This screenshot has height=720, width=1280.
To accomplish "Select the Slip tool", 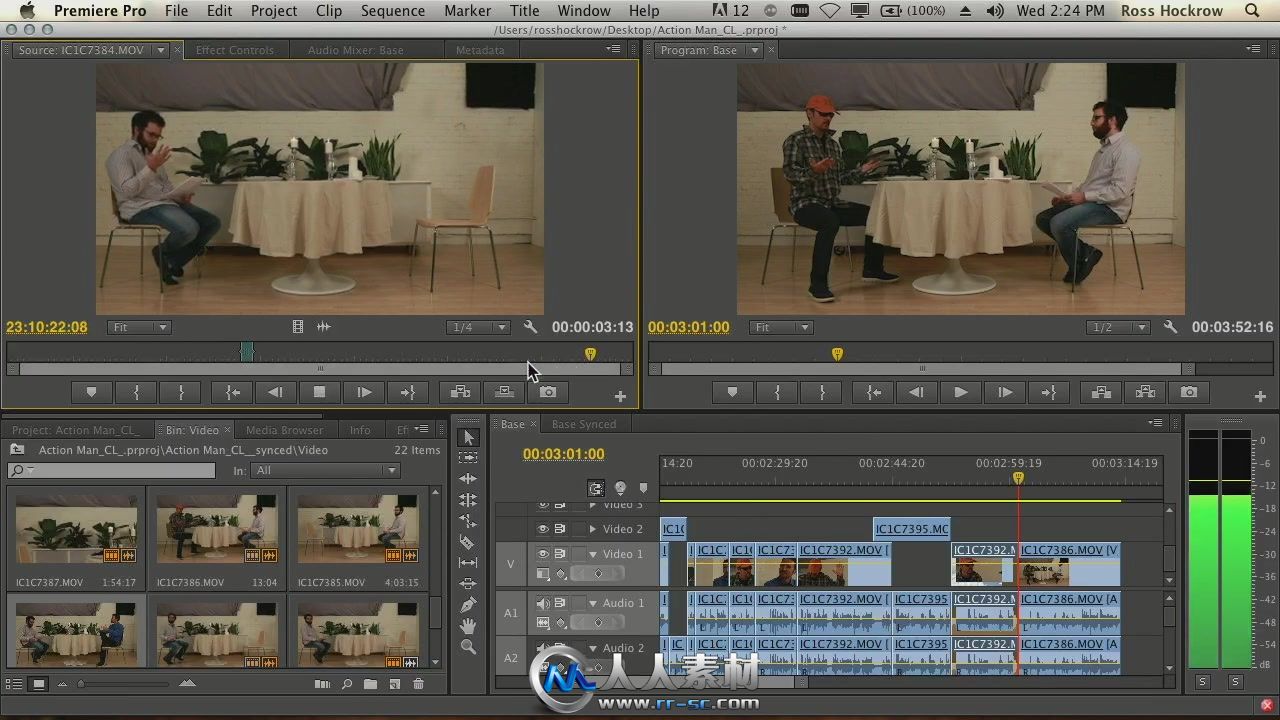I will coord(468,563).
